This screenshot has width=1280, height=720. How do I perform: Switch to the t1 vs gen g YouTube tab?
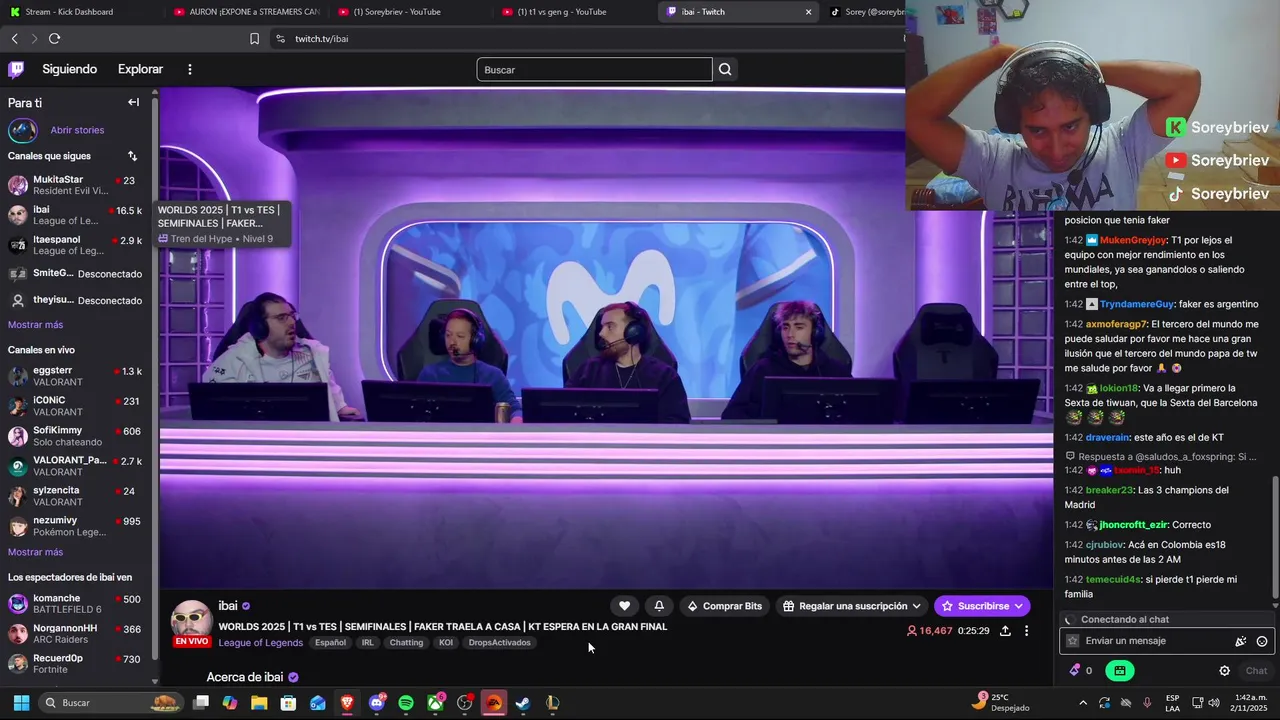pos(574,12)
